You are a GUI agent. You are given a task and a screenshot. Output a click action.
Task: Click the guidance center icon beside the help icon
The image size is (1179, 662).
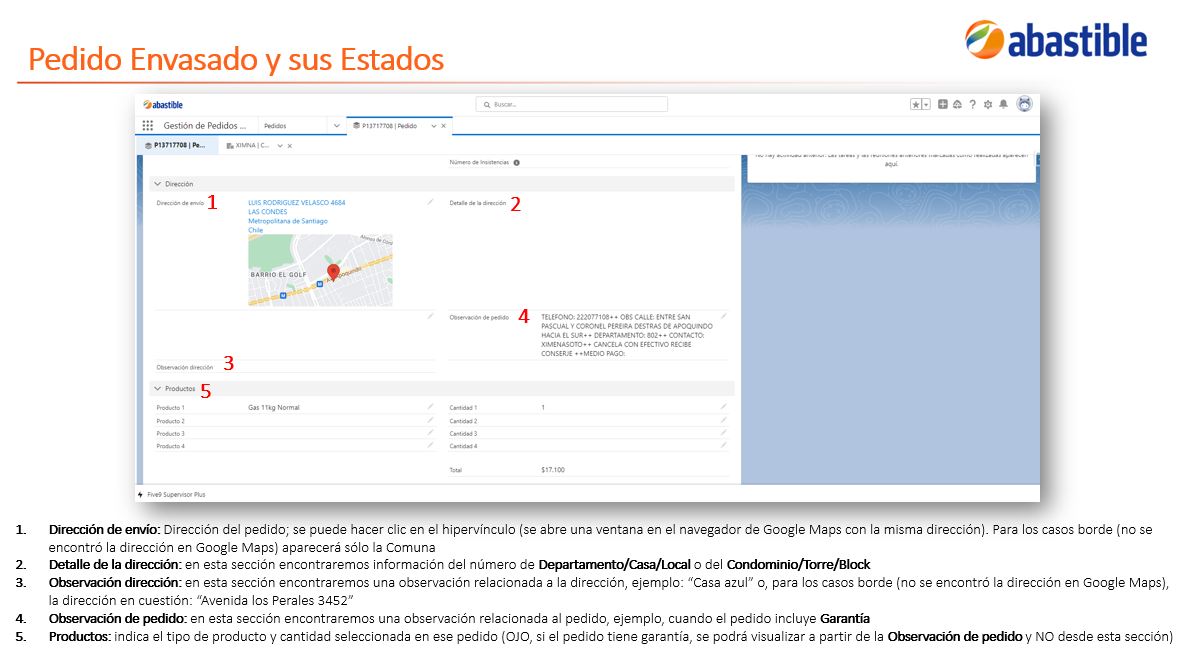click(x=957, y=105)
